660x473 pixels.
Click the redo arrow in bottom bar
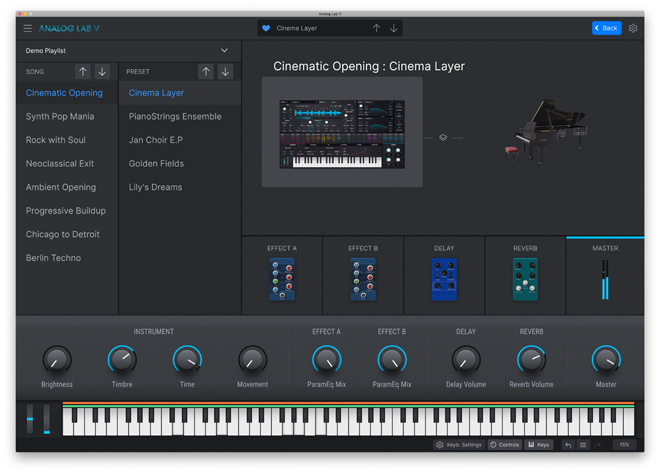coord(598,445)
